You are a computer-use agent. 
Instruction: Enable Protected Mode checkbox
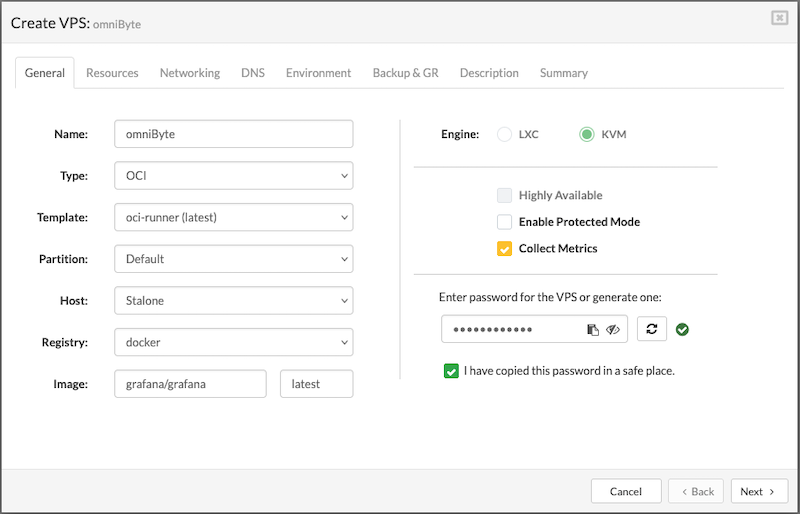tap(505, 221)
